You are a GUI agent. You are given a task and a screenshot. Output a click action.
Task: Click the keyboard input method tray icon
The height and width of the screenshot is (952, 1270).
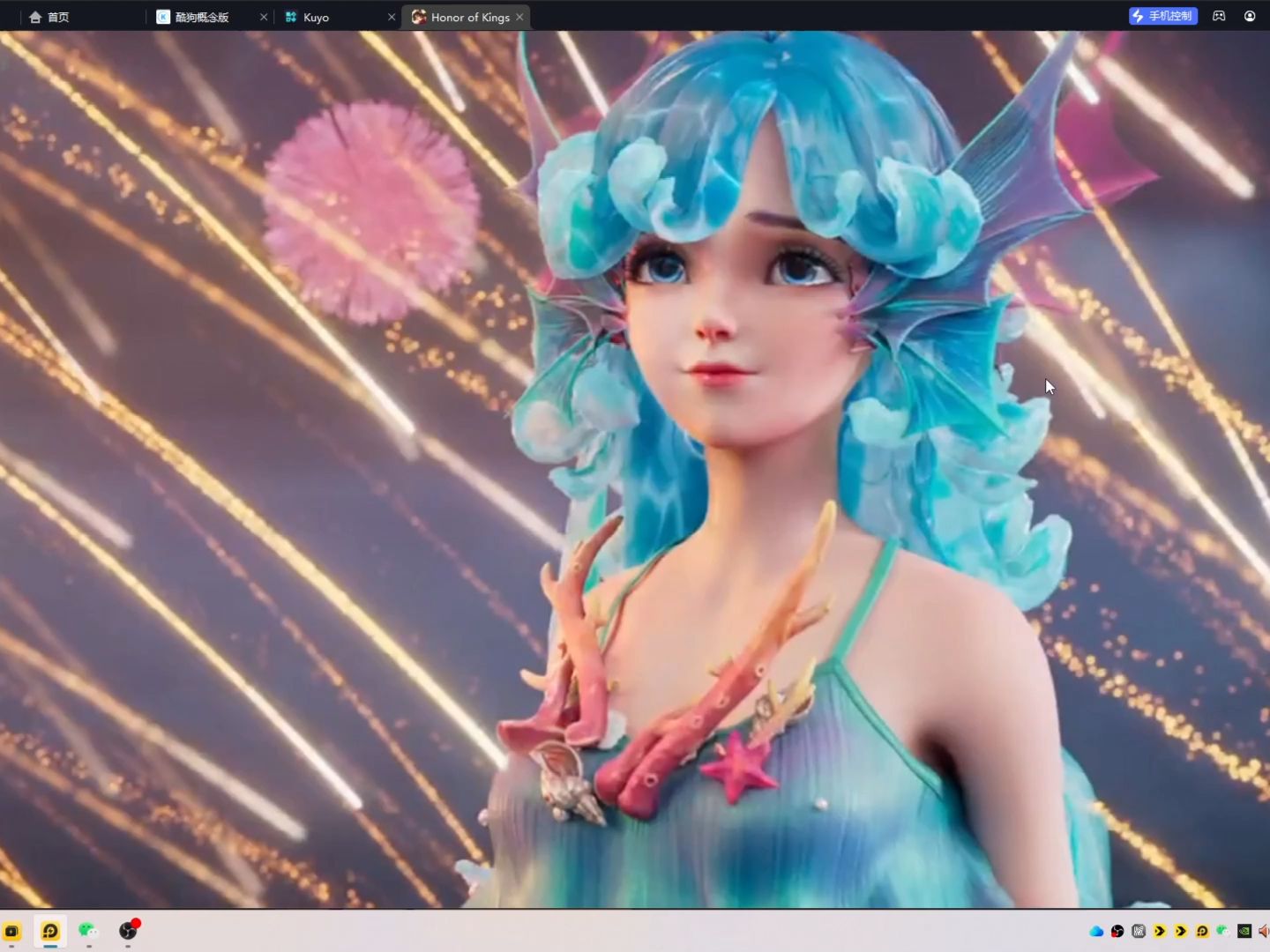click(x=1139, y=931)
